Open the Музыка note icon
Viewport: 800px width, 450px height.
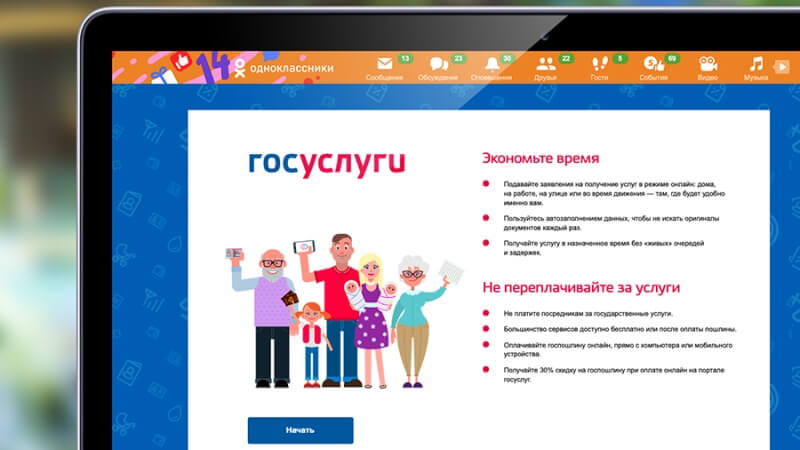756,64
